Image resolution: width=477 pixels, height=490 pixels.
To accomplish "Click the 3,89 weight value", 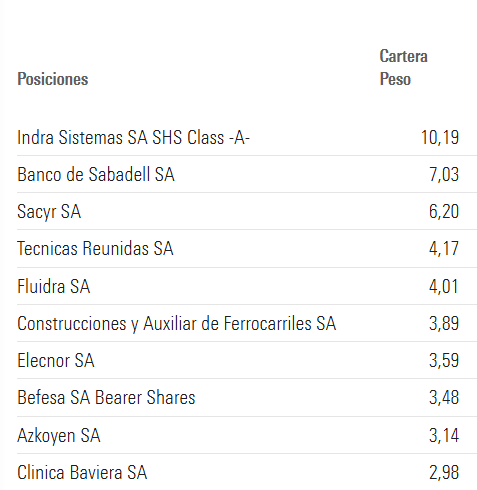I will coord(444,323).
